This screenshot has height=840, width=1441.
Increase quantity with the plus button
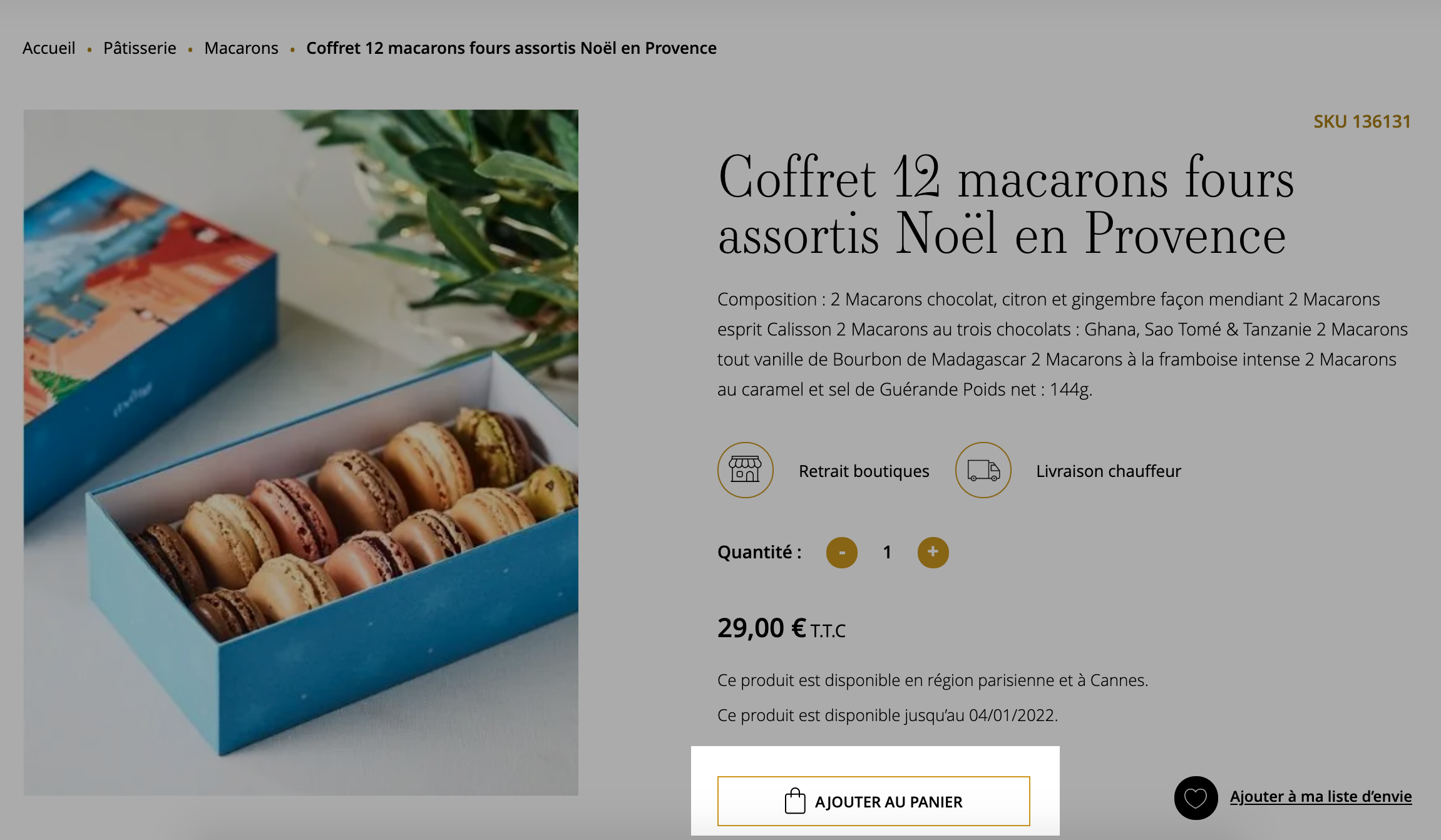click(933, 553)
